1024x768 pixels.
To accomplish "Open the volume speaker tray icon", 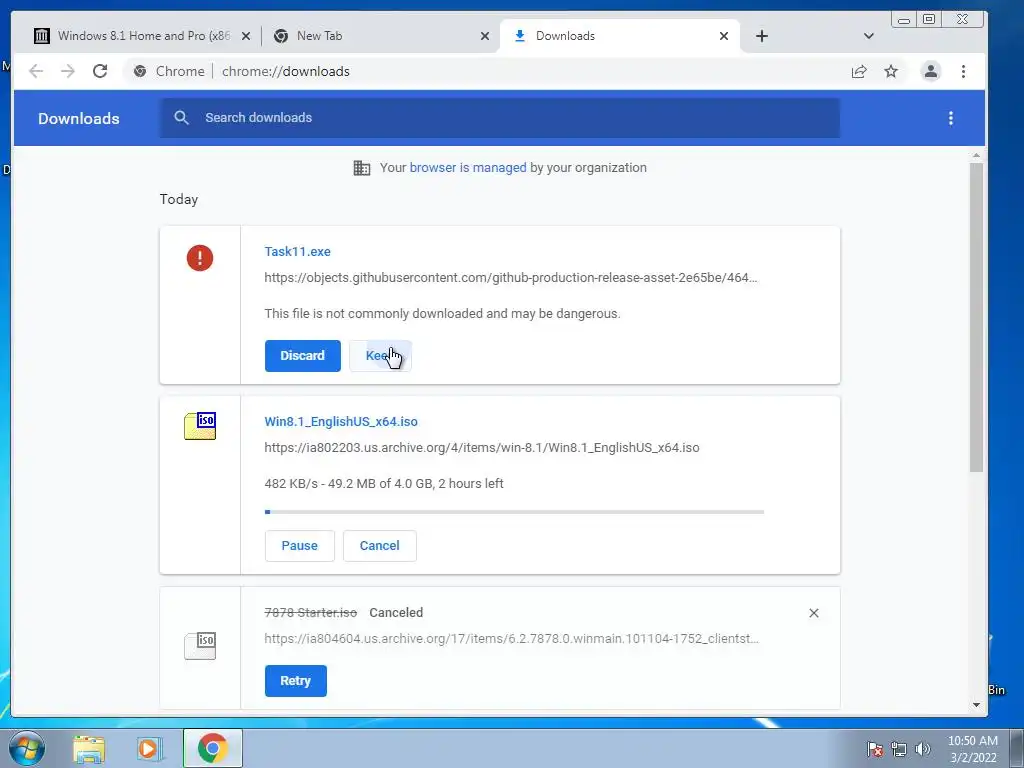I will tap(922, 749).
